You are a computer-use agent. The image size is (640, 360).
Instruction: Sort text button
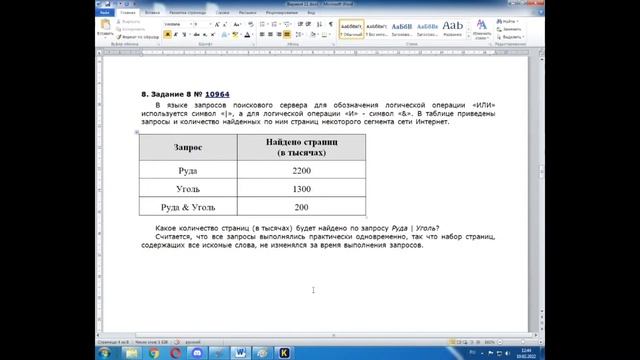pyautogui.click(x=319, y=25)
